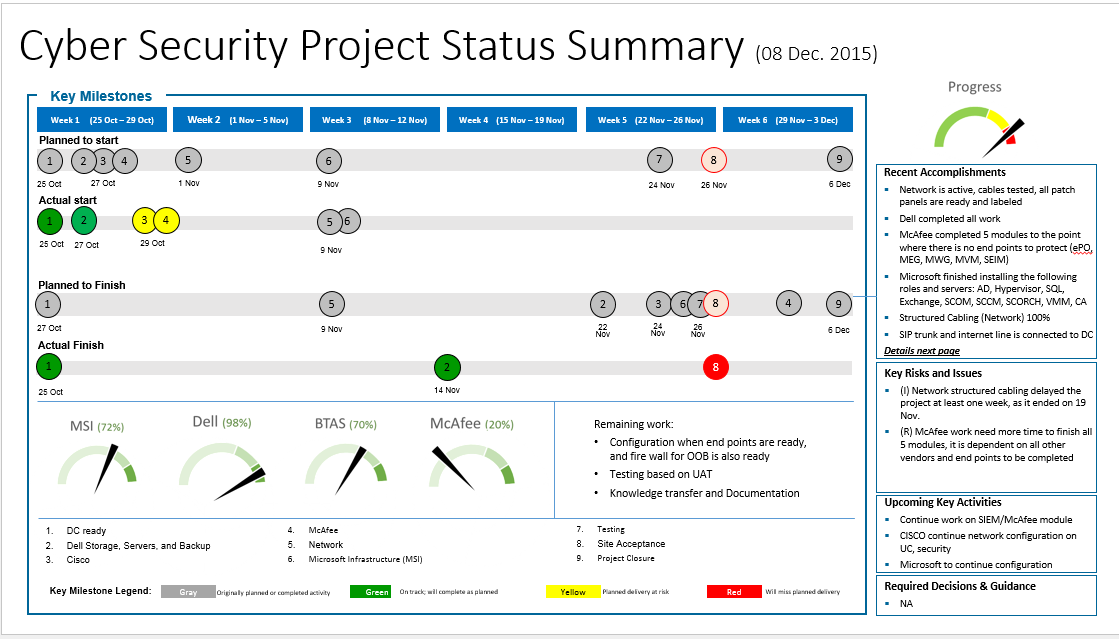This screenshot has width=1119, height=639.
Task: Click gray milestone 9 in Planned to start row
Action: point(840,159)
